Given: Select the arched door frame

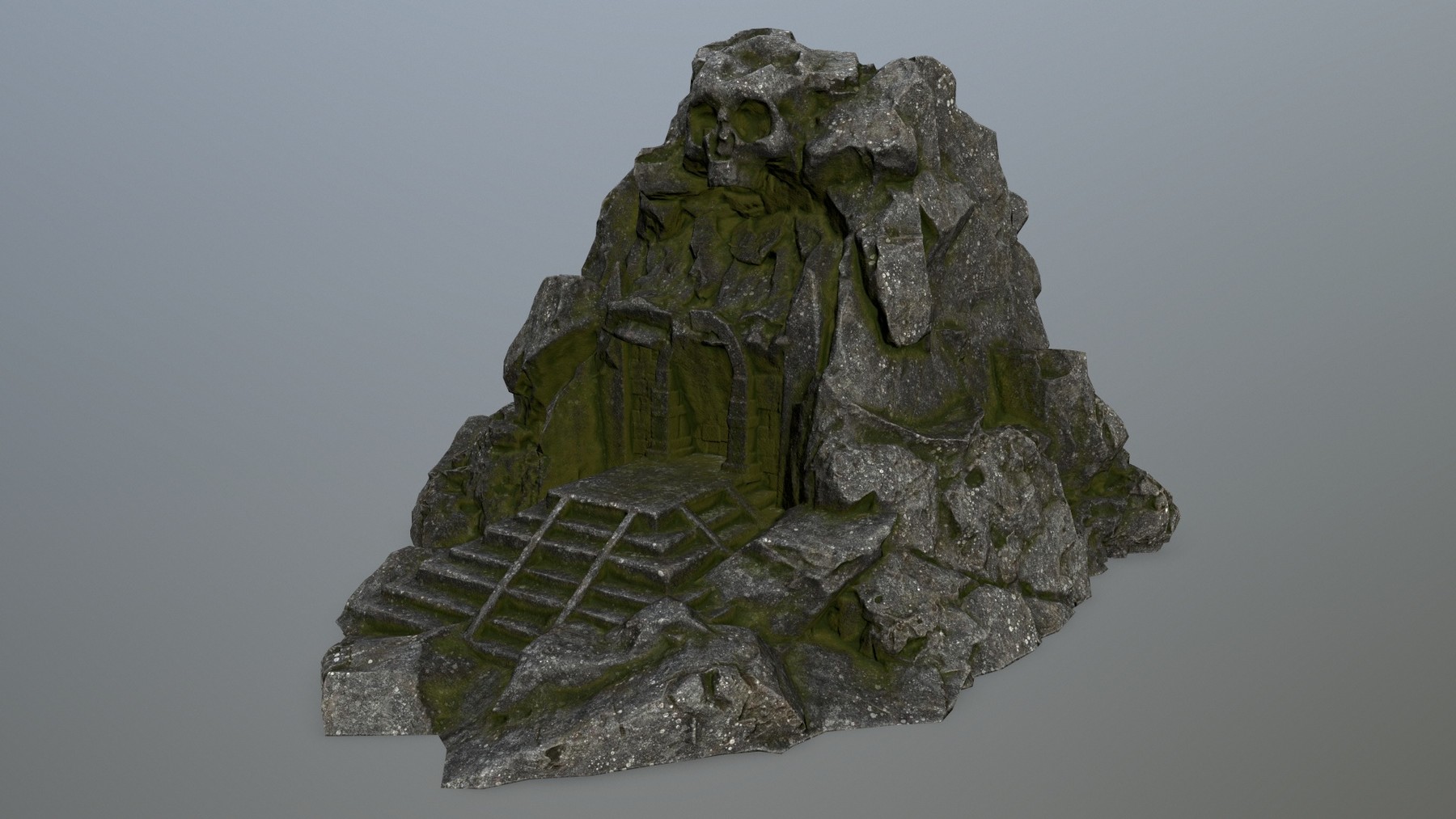Looking at the screenshot, I should (x=732, y=356).
